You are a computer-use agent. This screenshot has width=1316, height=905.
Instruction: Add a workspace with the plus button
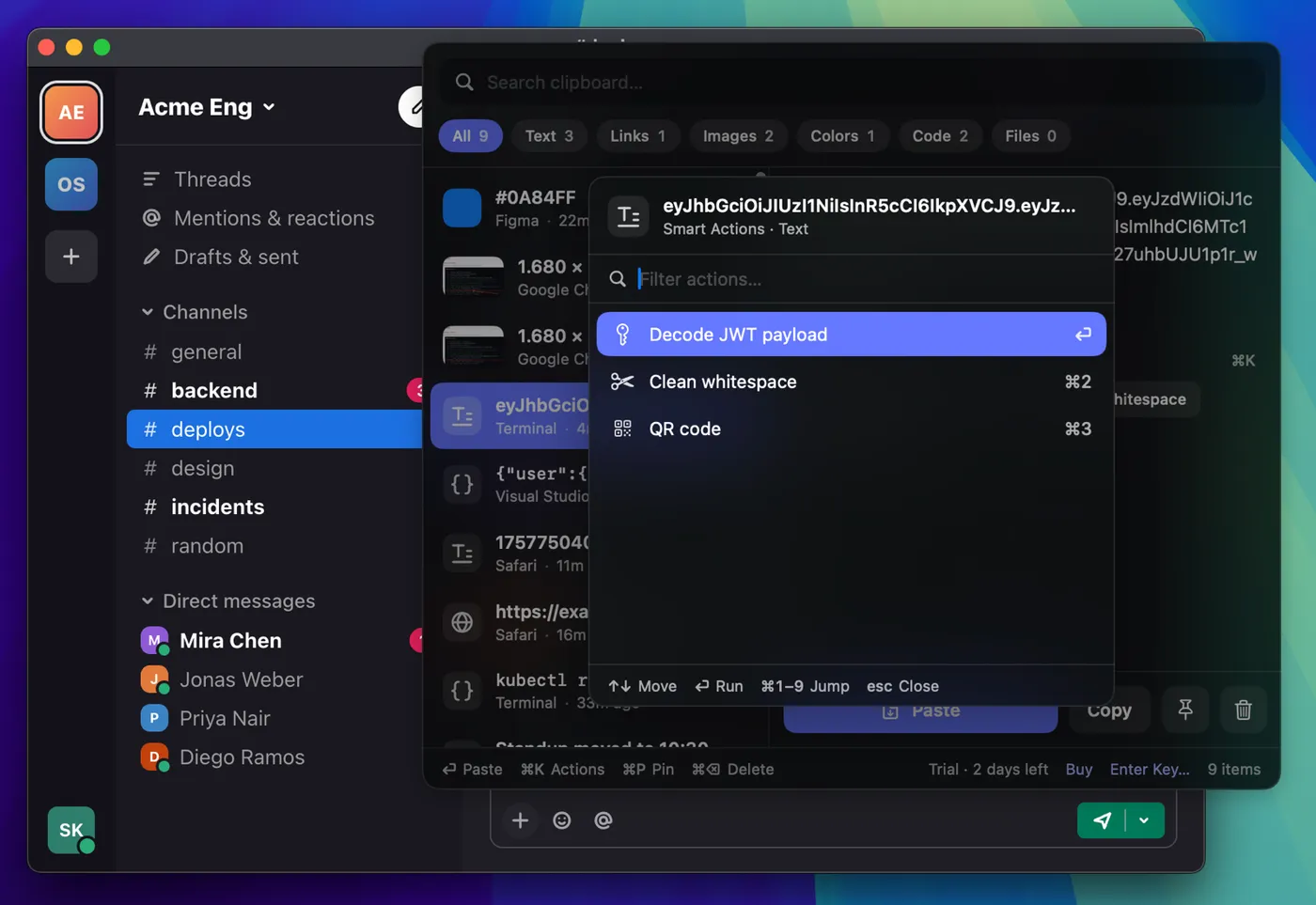(71, 257)
